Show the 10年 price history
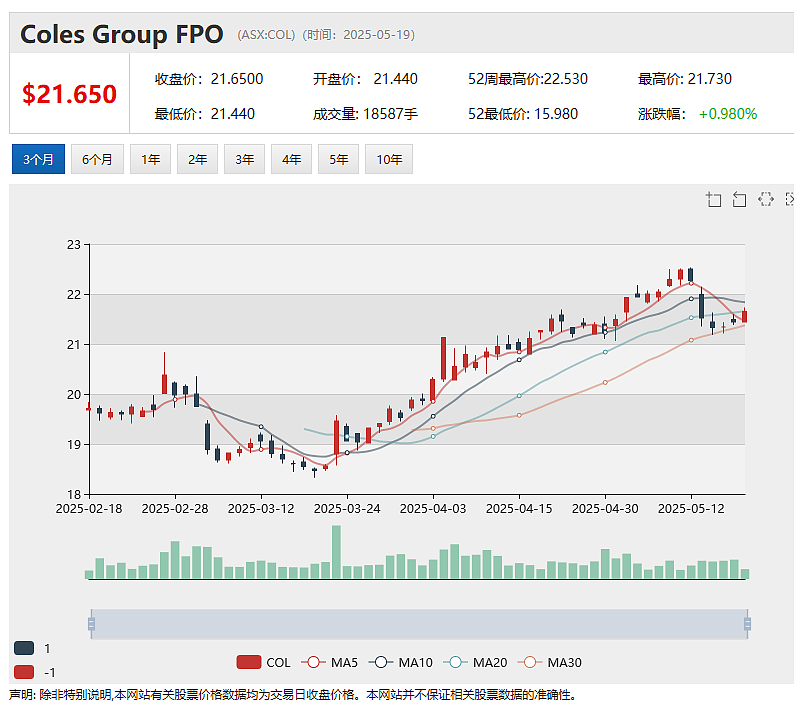This screenshot has width=809, height=714. [389, 159]
